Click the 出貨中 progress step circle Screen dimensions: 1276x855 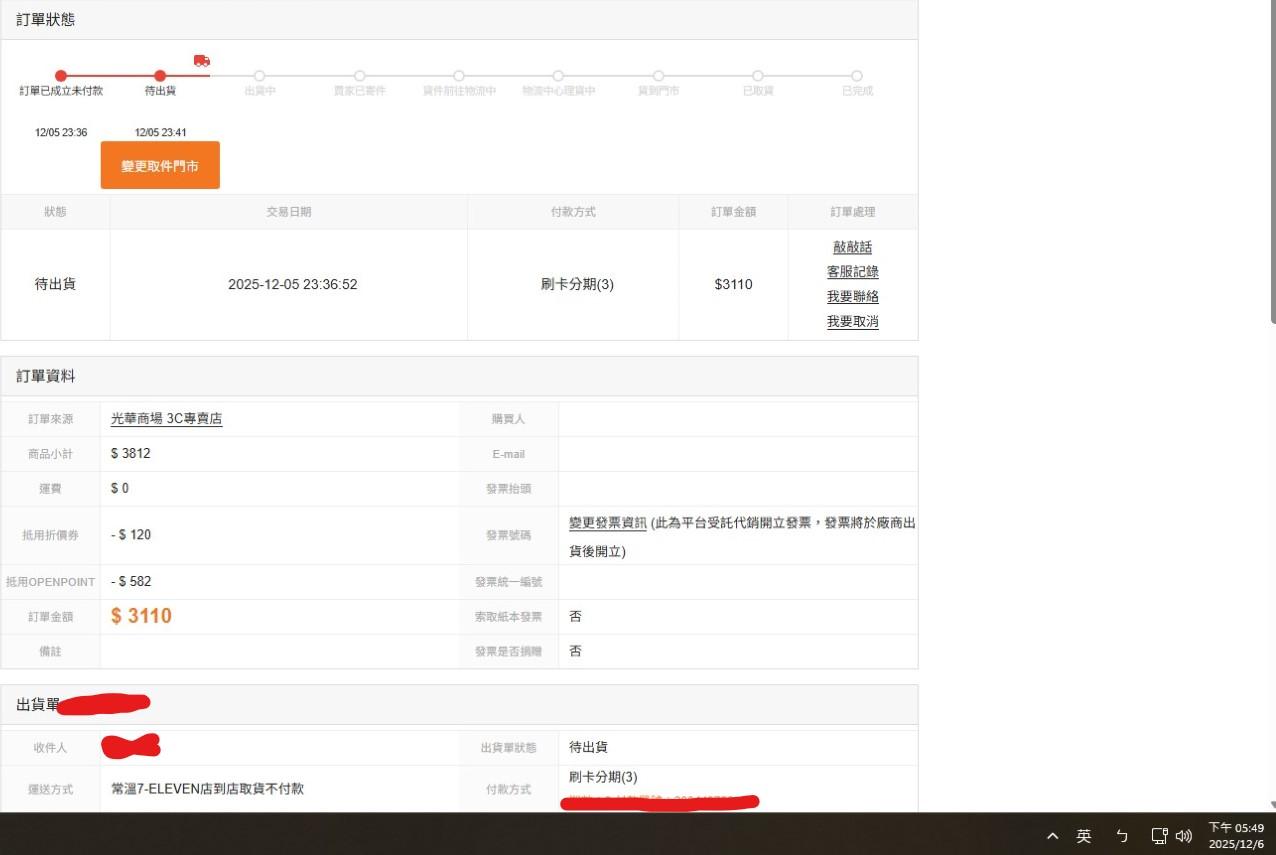click(260, 76)
